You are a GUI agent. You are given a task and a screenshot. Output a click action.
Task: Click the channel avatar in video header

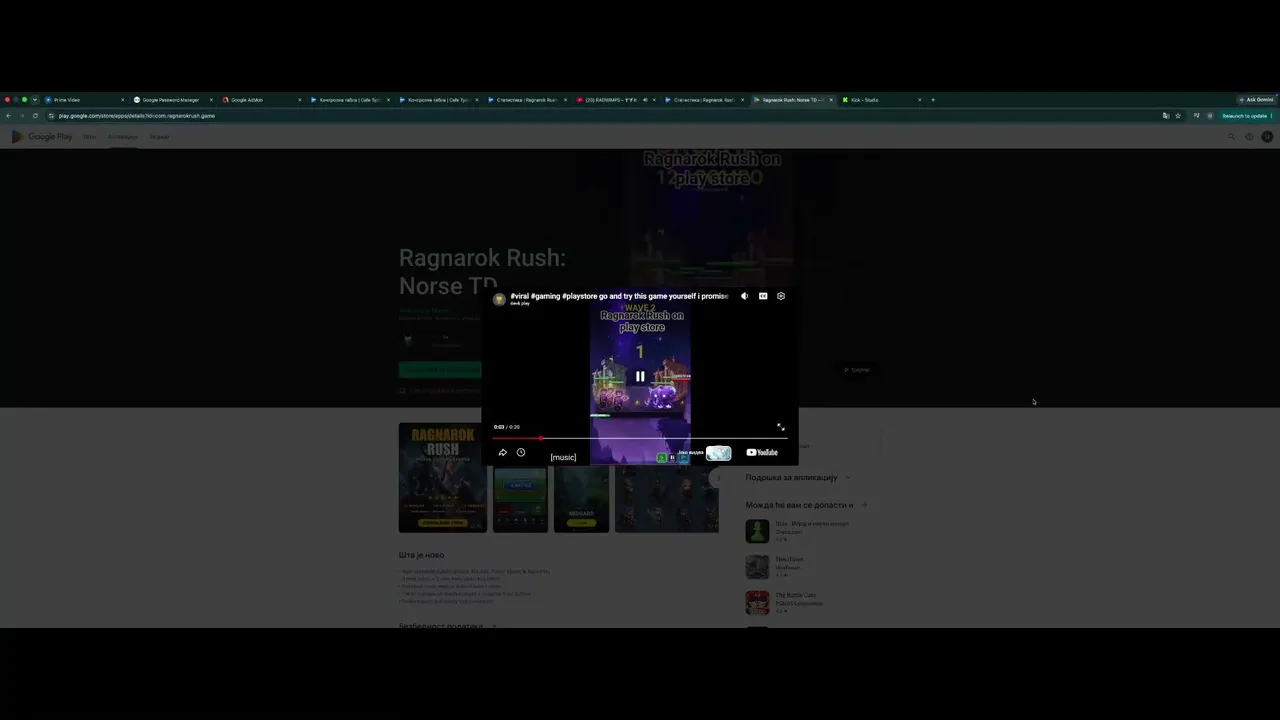499,299
